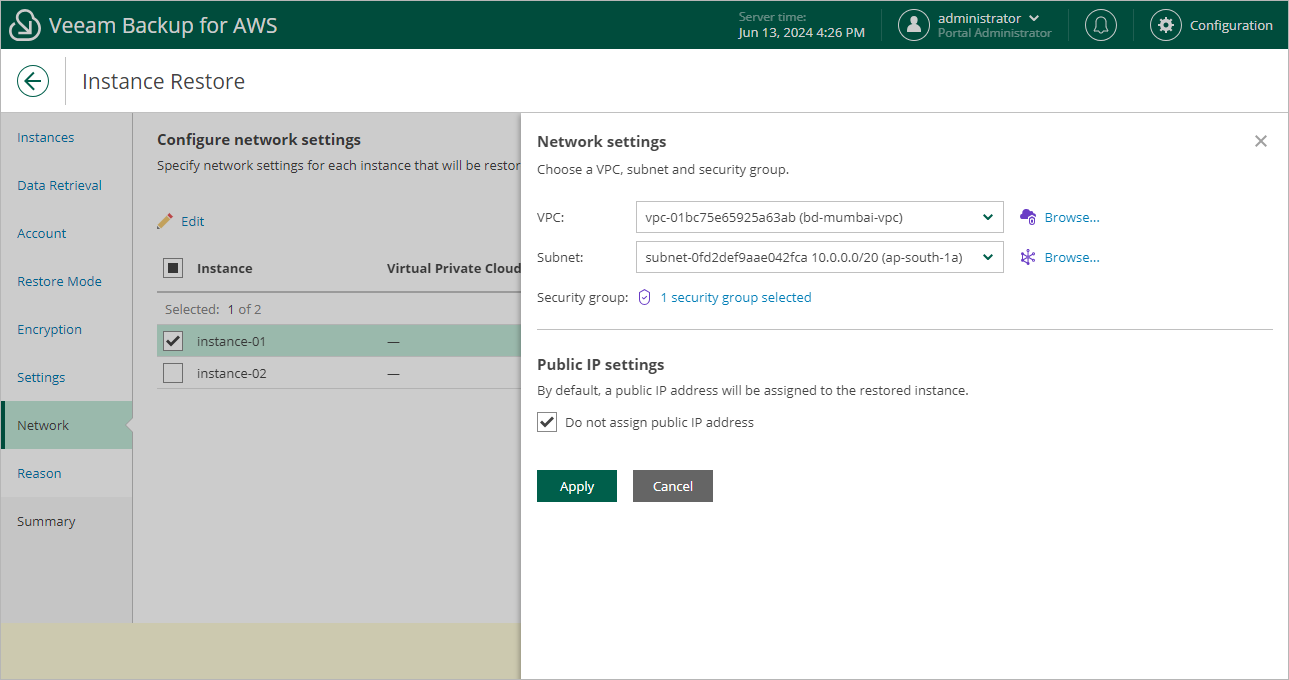This screenshot has height=680, width=1289.
Task: Click the Configuration label
Action: 1231,25
